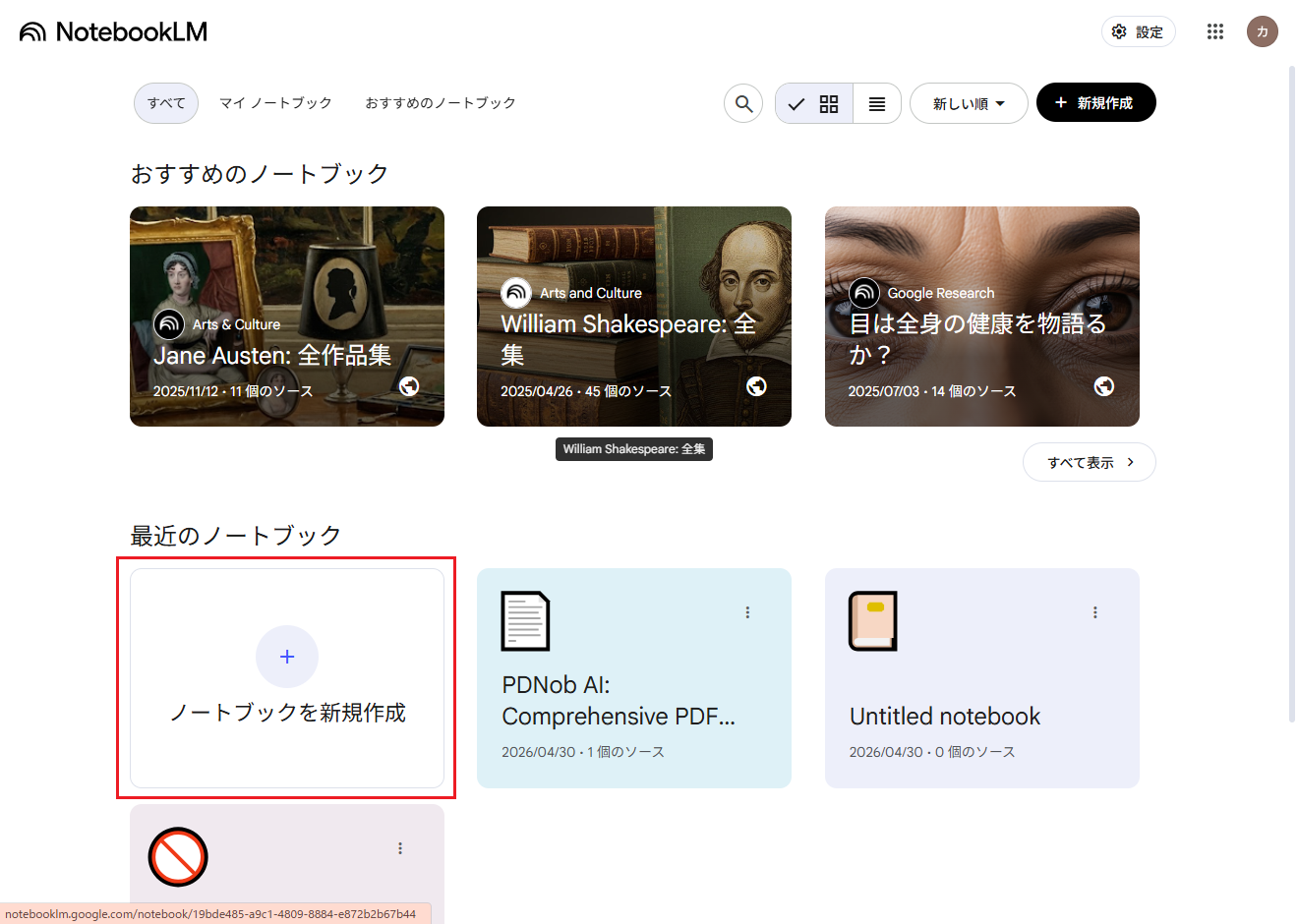Click the NotebookLM logo
The height and width of the screenshot is (924, 1298).
(x=114, y=31)
